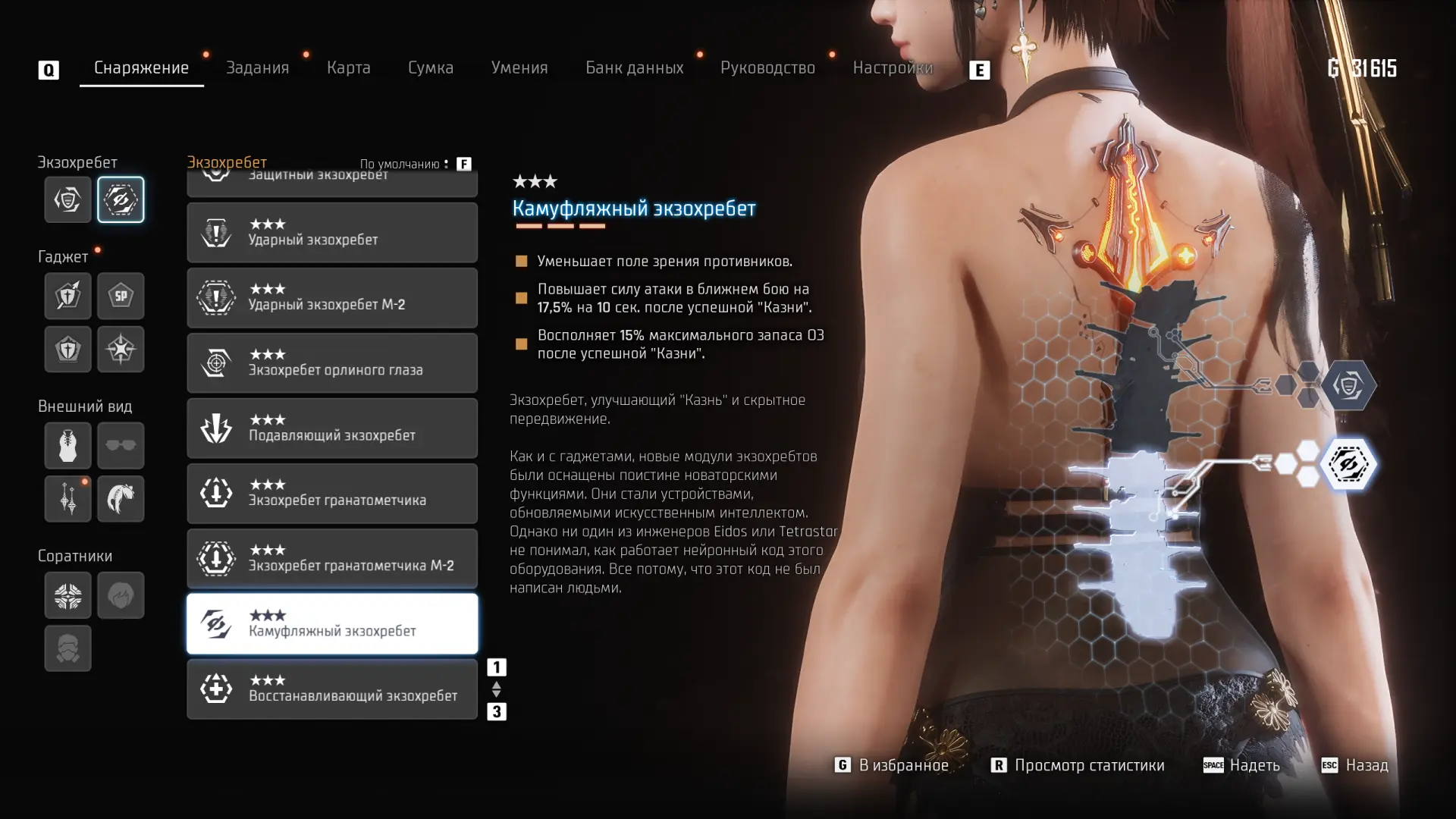The width and height of the screenshot is (1456, 819).
Task: Open the hairstyle ponytail appearance slot
Action: pos(121,499)
